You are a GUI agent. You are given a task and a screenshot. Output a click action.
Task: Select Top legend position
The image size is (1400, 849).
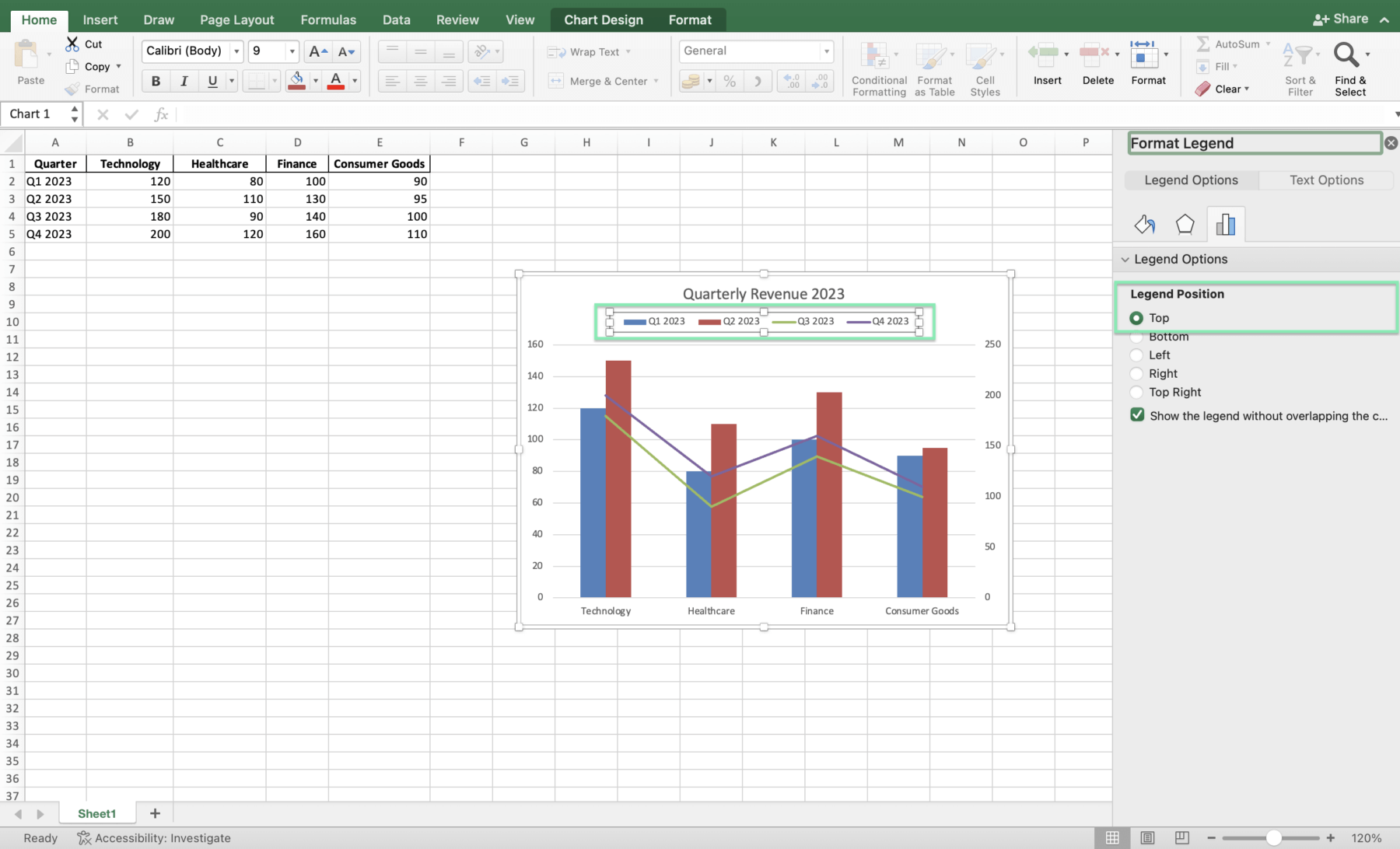(1136, 318)
